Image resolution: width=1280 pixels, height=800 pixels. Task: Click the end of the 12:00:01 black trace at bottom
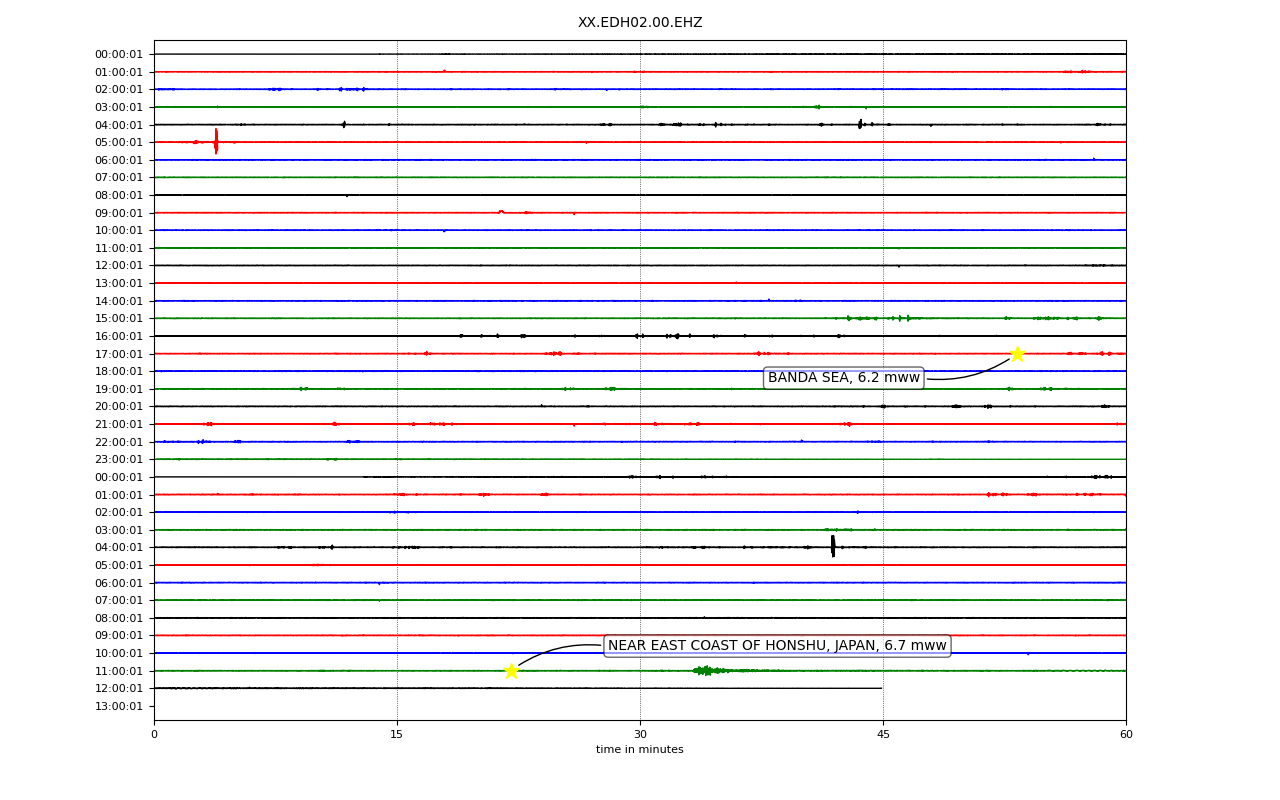point(881,688)
